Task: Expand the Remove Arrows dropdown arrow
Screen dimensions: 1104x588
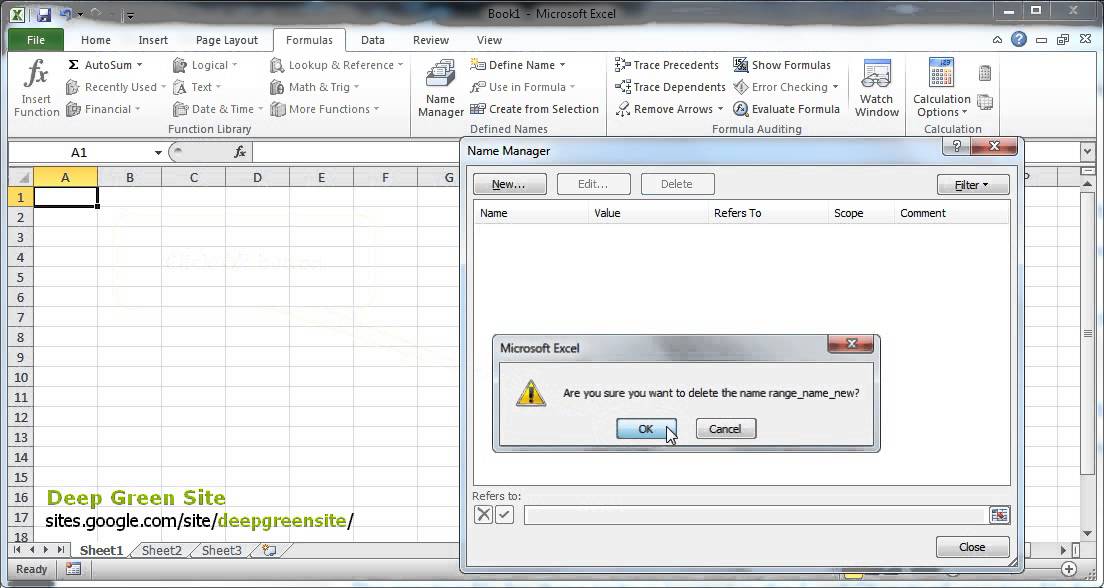Action: tap(720, 109)
